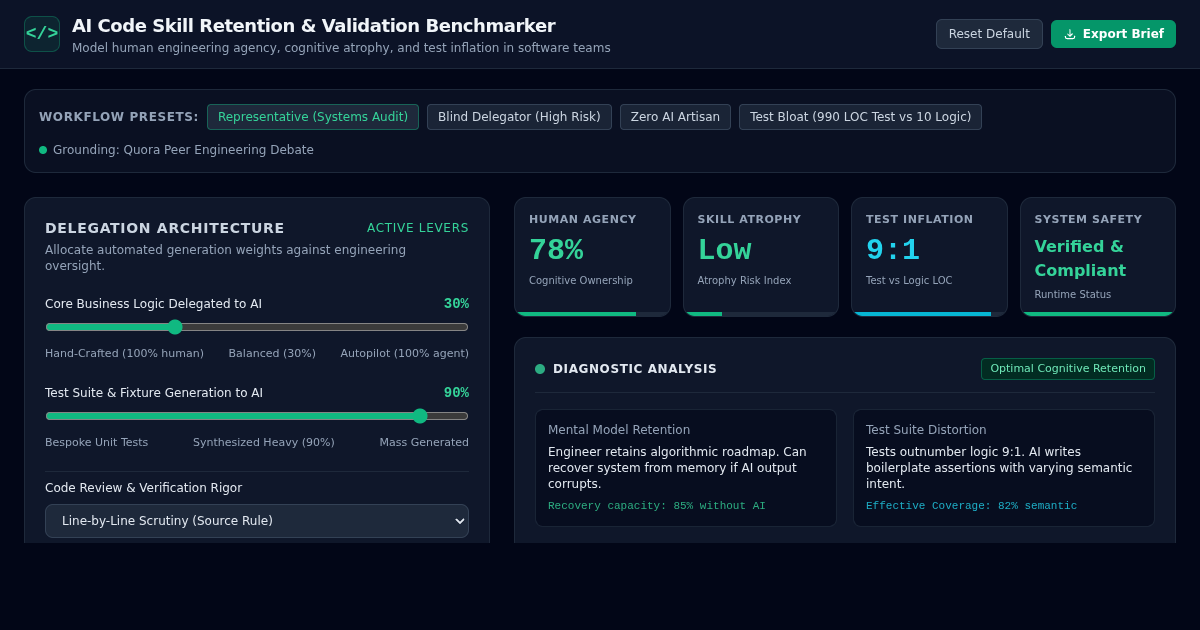Click the Reset Default button

(x=989, y=34)
